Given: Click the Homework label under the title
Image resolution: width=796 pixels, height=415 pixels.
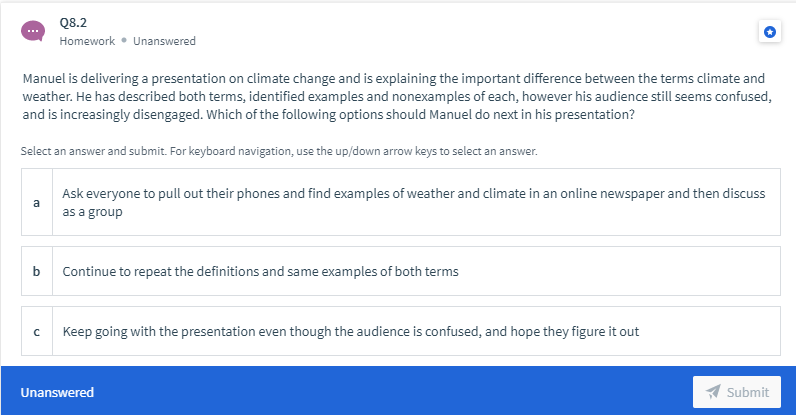Looking at the screenshot, I should pyautogui.click(x=87, y=41).
